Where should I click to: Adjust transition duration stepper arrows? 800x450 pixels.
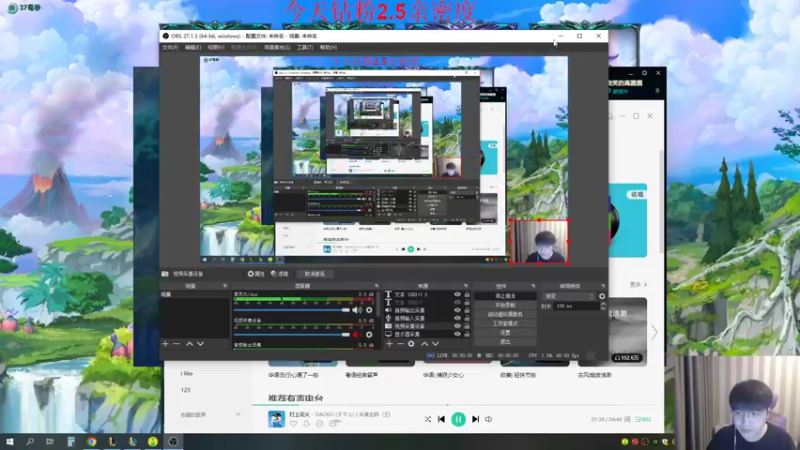point(603,306)
